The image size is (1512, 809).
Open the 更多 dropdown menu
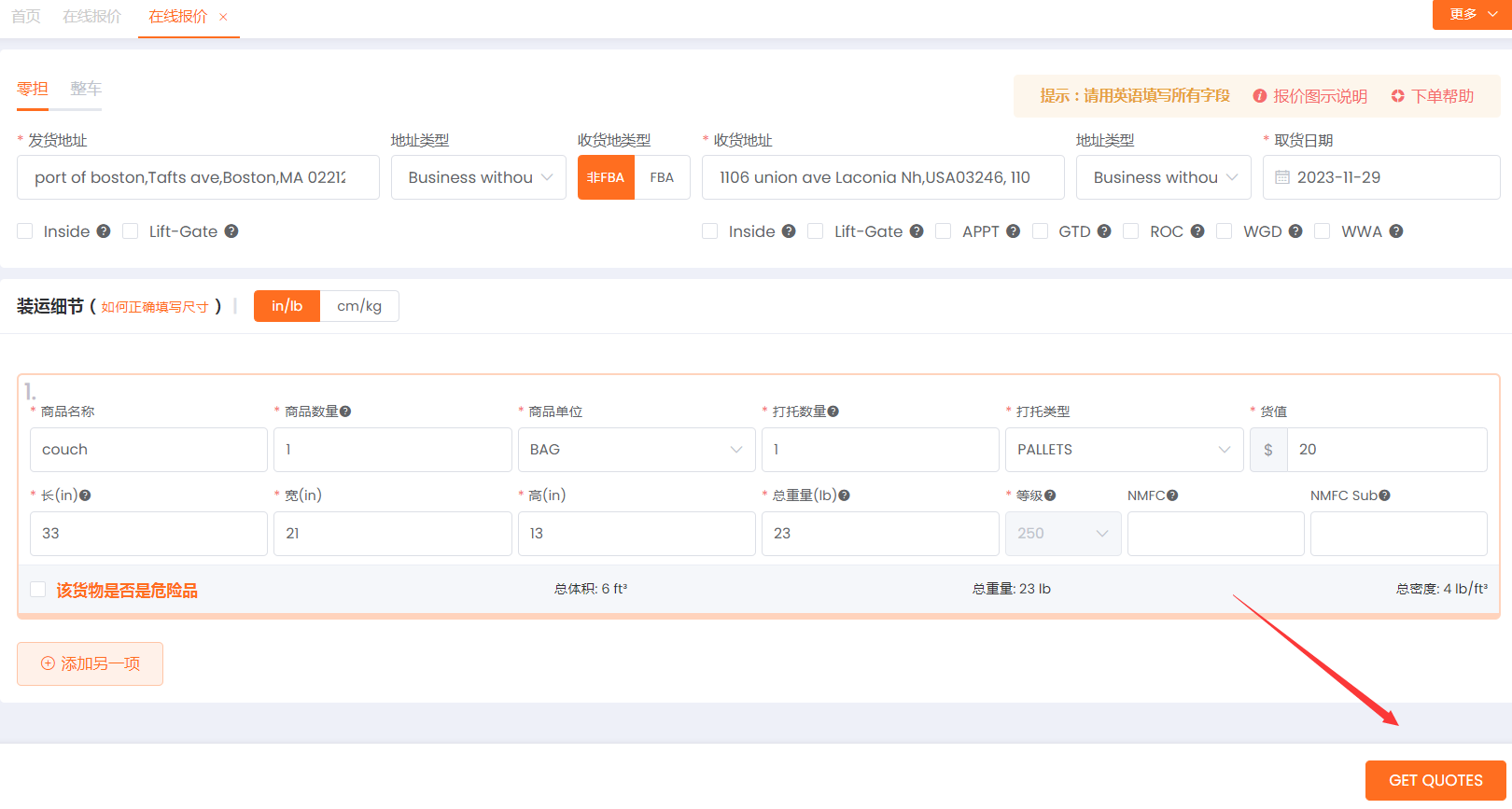tap(1471, 14)
